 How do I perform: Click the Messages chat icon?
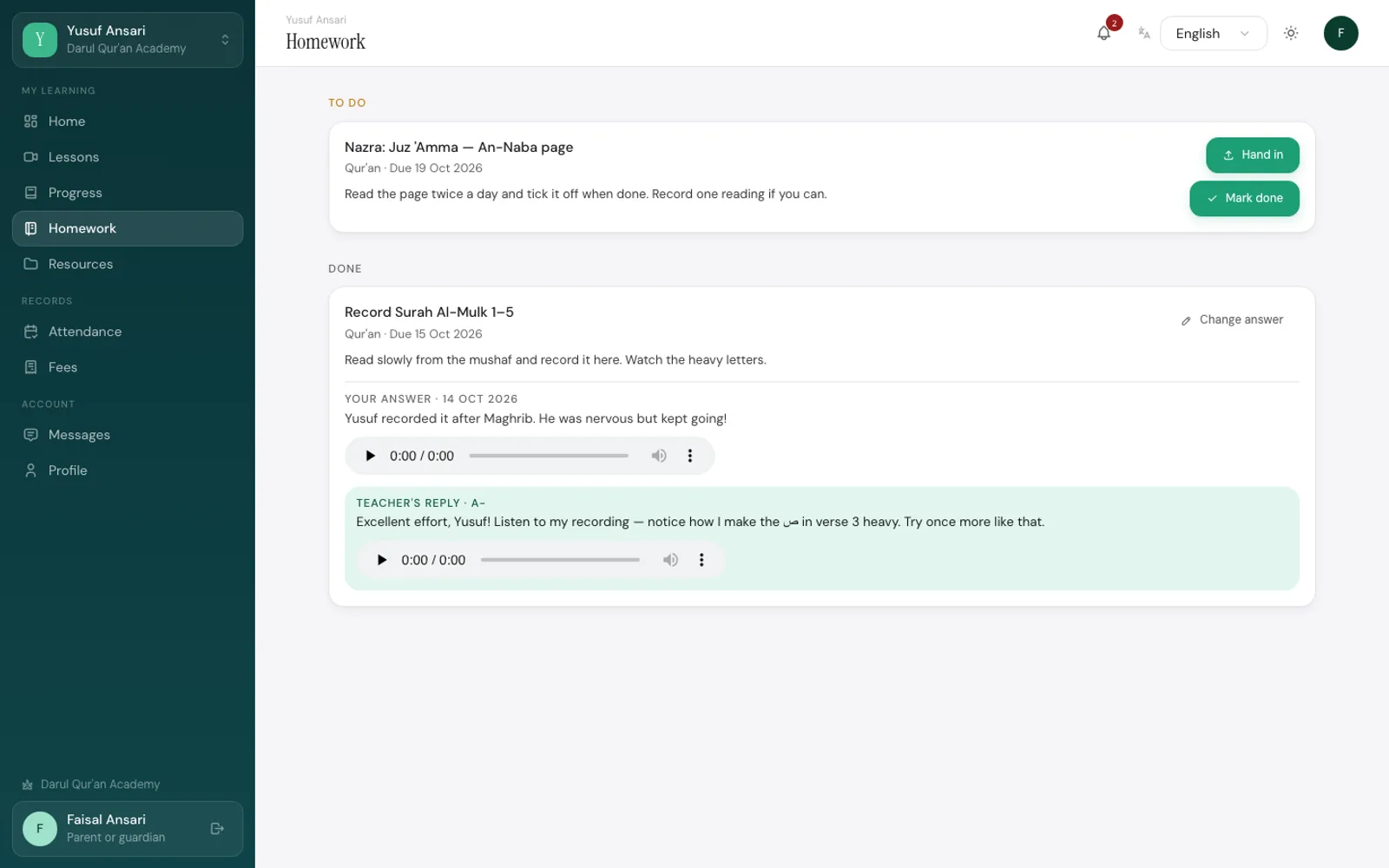pyautogui.click(x=31, y=435)
